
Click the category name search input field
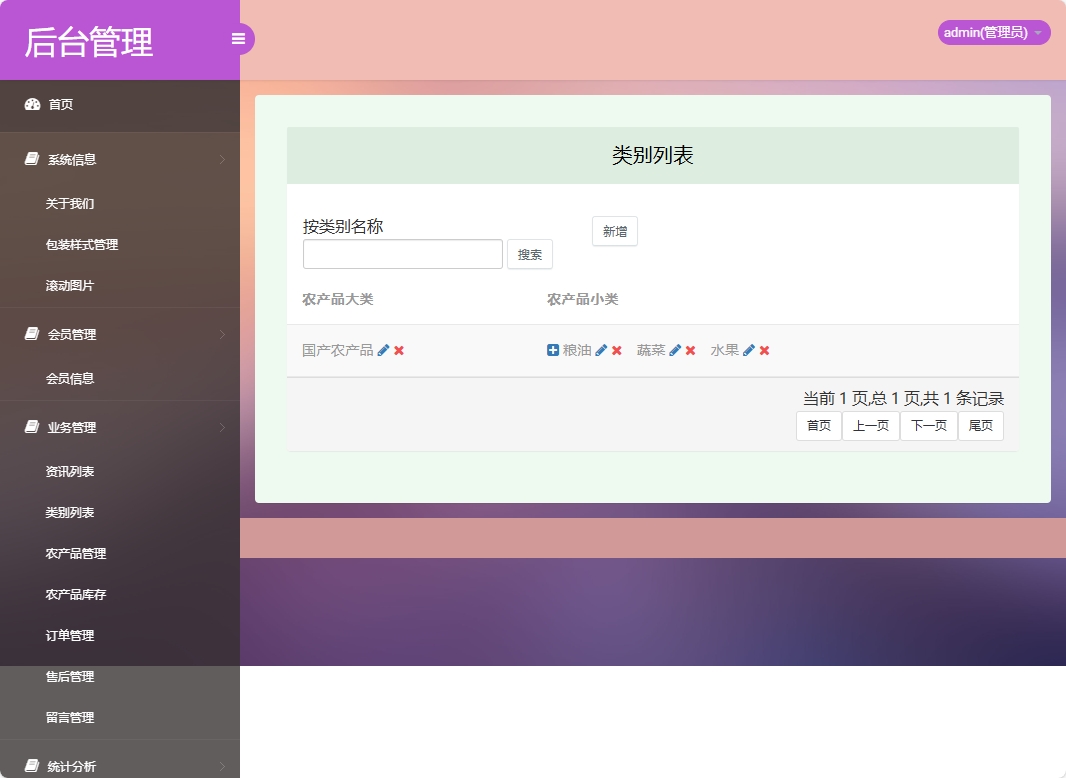(x=402, y=254)
